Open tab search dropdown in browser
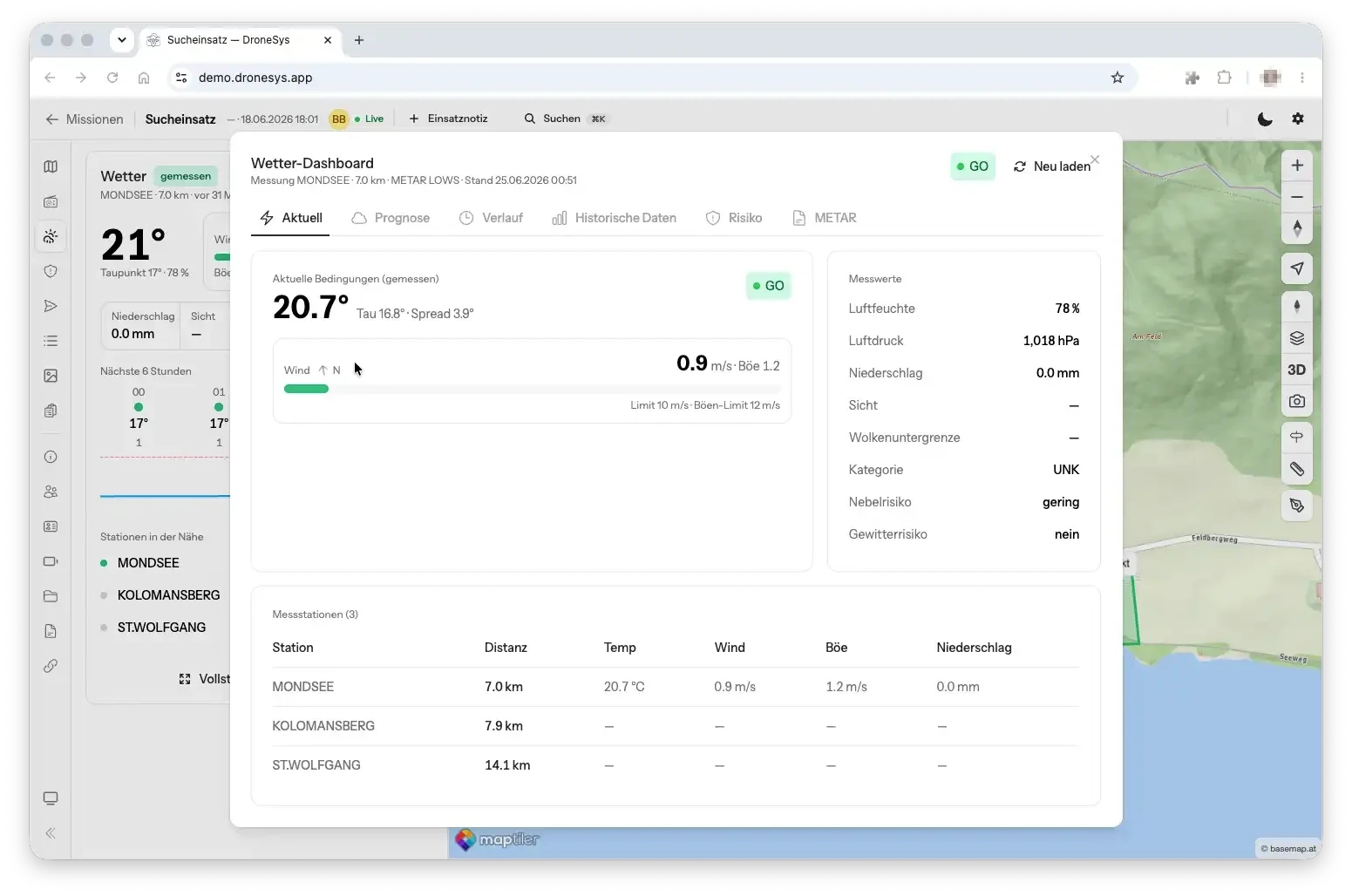This screenshot has width=1352, height=896. pos(122,39)
